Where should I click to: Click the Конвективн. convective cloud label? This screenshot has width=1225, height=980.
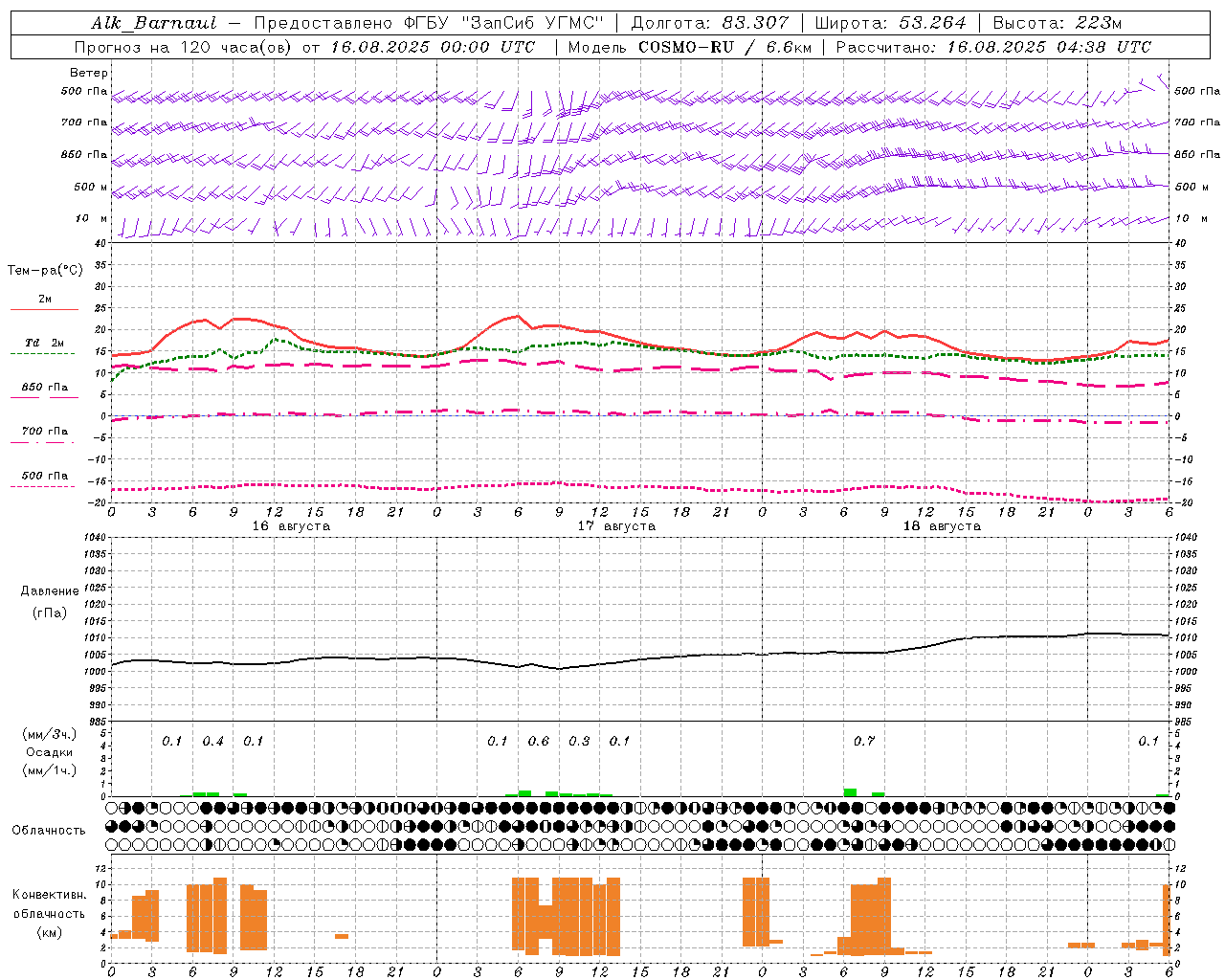tap(50, 895)
